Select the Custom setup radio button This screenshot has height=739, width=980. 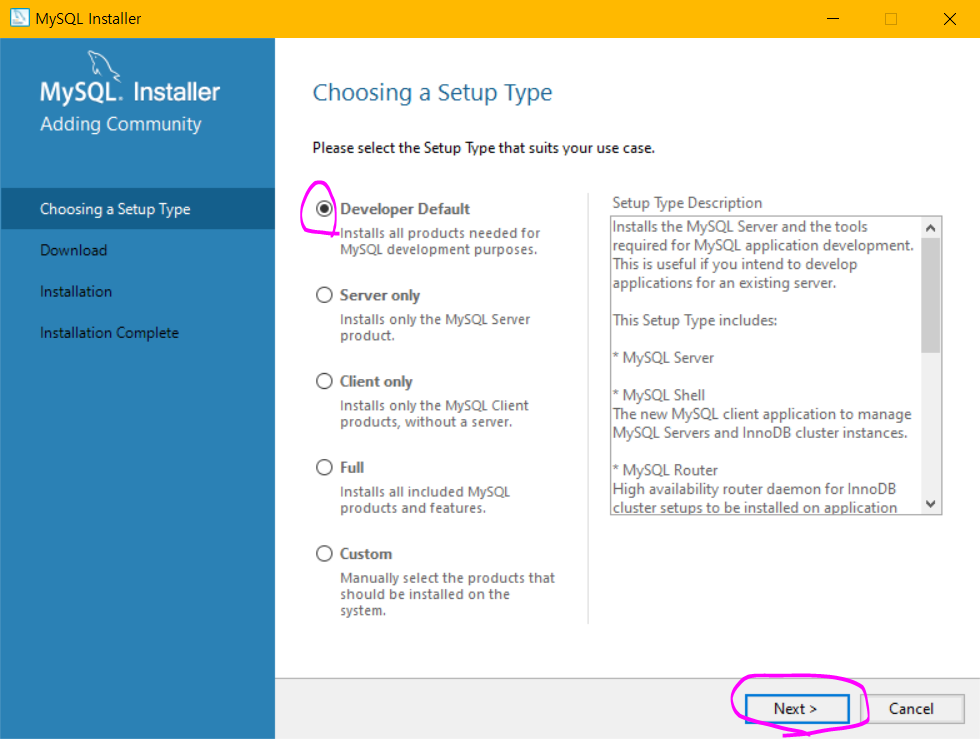pos(324,554)
